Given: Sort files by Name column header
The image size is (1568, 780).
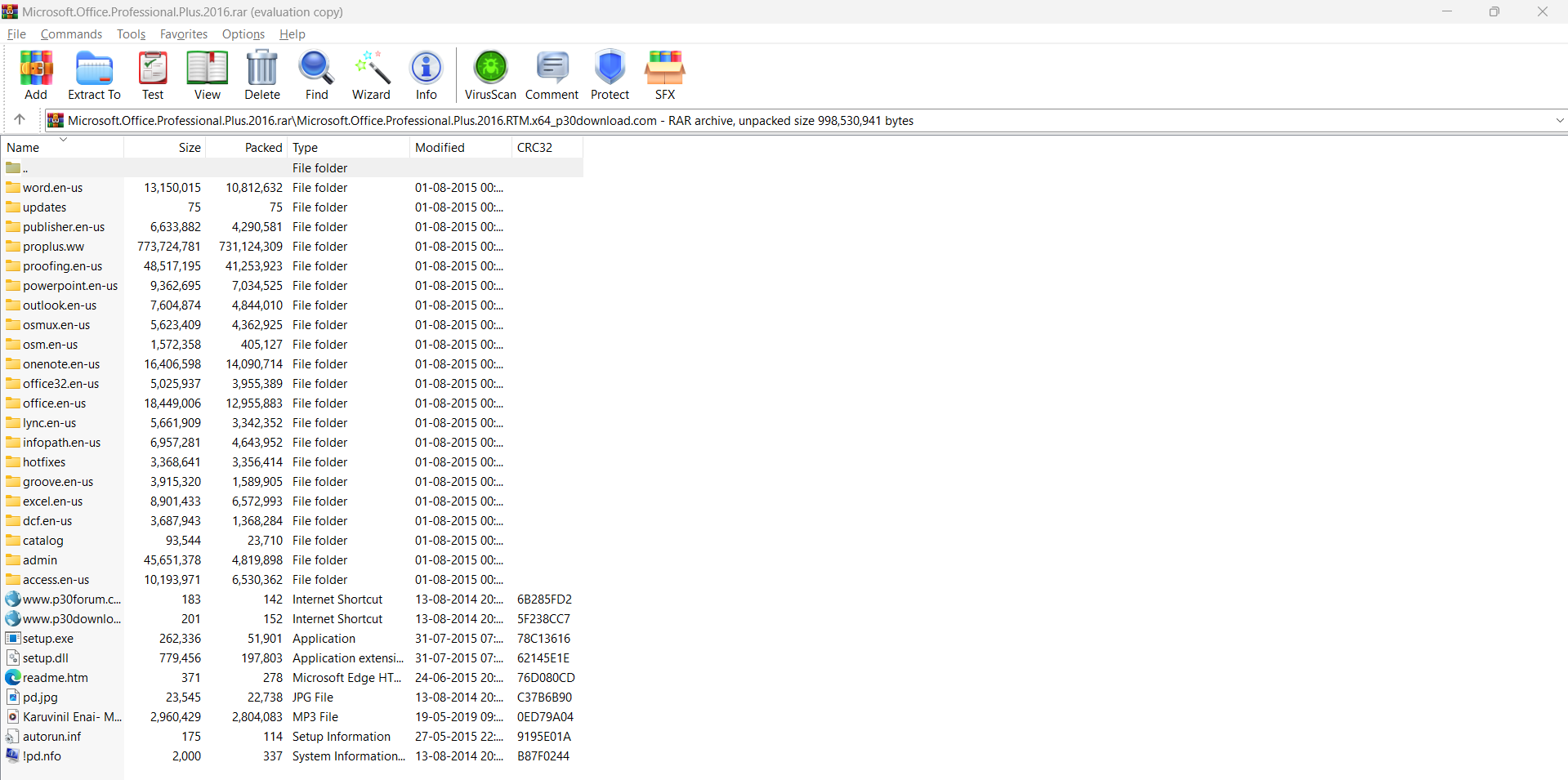Looking at the screenshot, I should coord(23,148).
